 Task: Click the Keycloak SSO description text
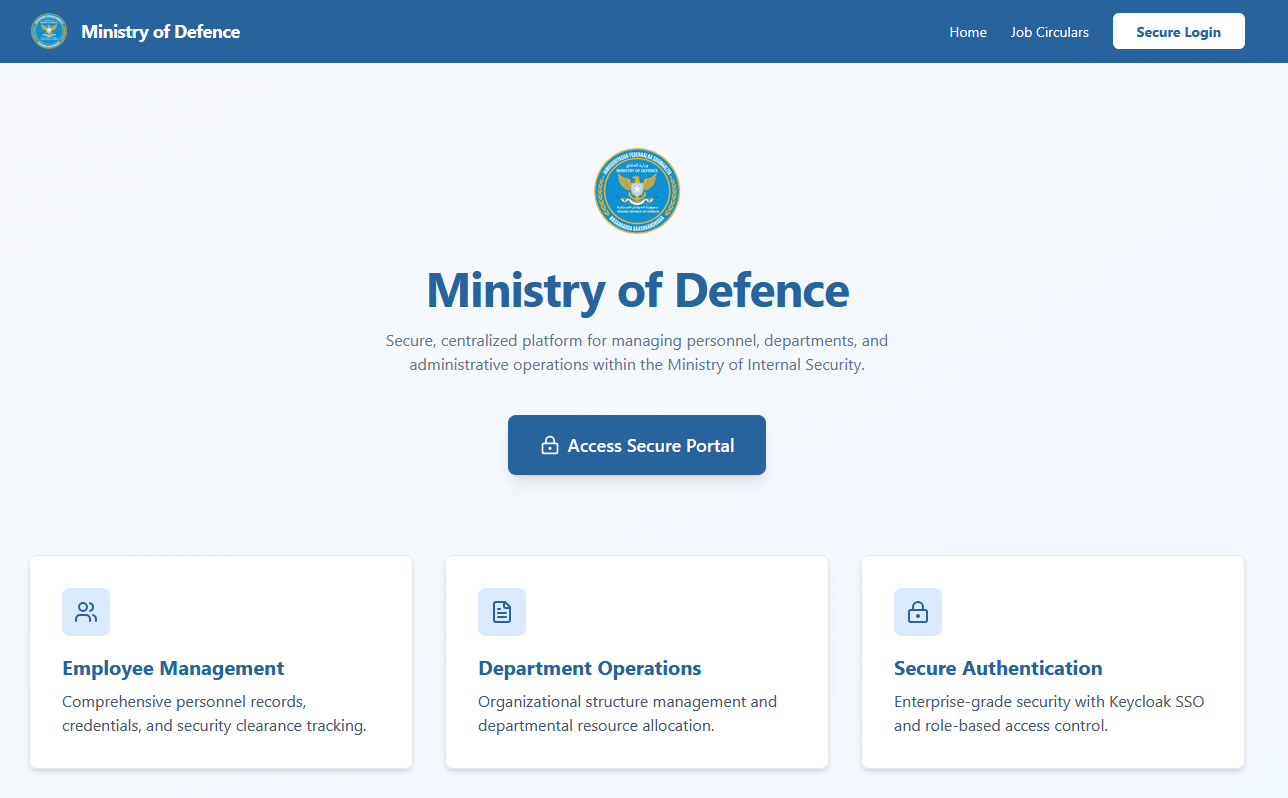[1048, 714]
